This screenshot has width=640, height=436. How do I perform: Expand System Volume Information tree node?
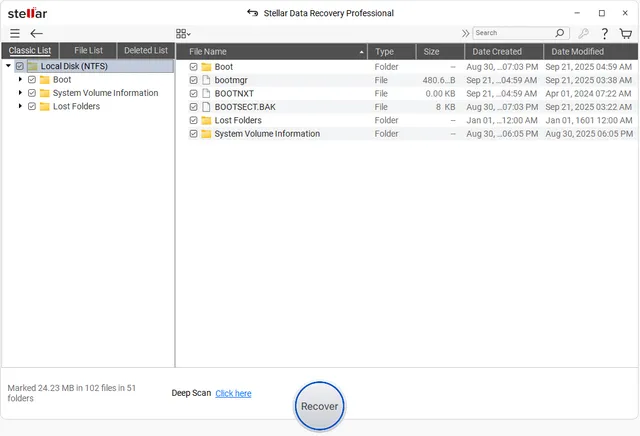pyautogui.click(x=20, y=93)
